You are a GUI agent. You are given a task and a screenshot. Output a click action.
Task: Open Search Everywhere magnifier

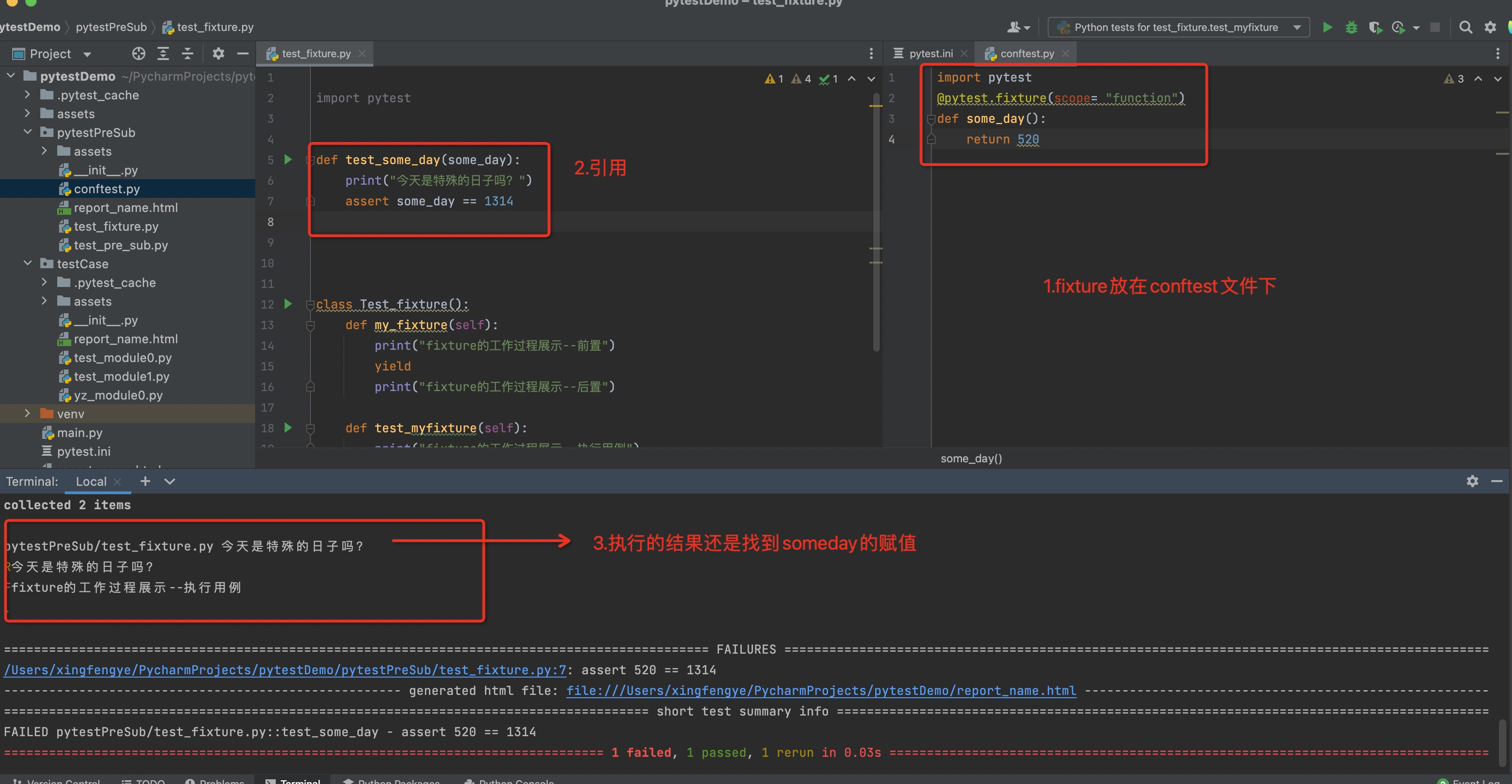(x=1465, y=27)
